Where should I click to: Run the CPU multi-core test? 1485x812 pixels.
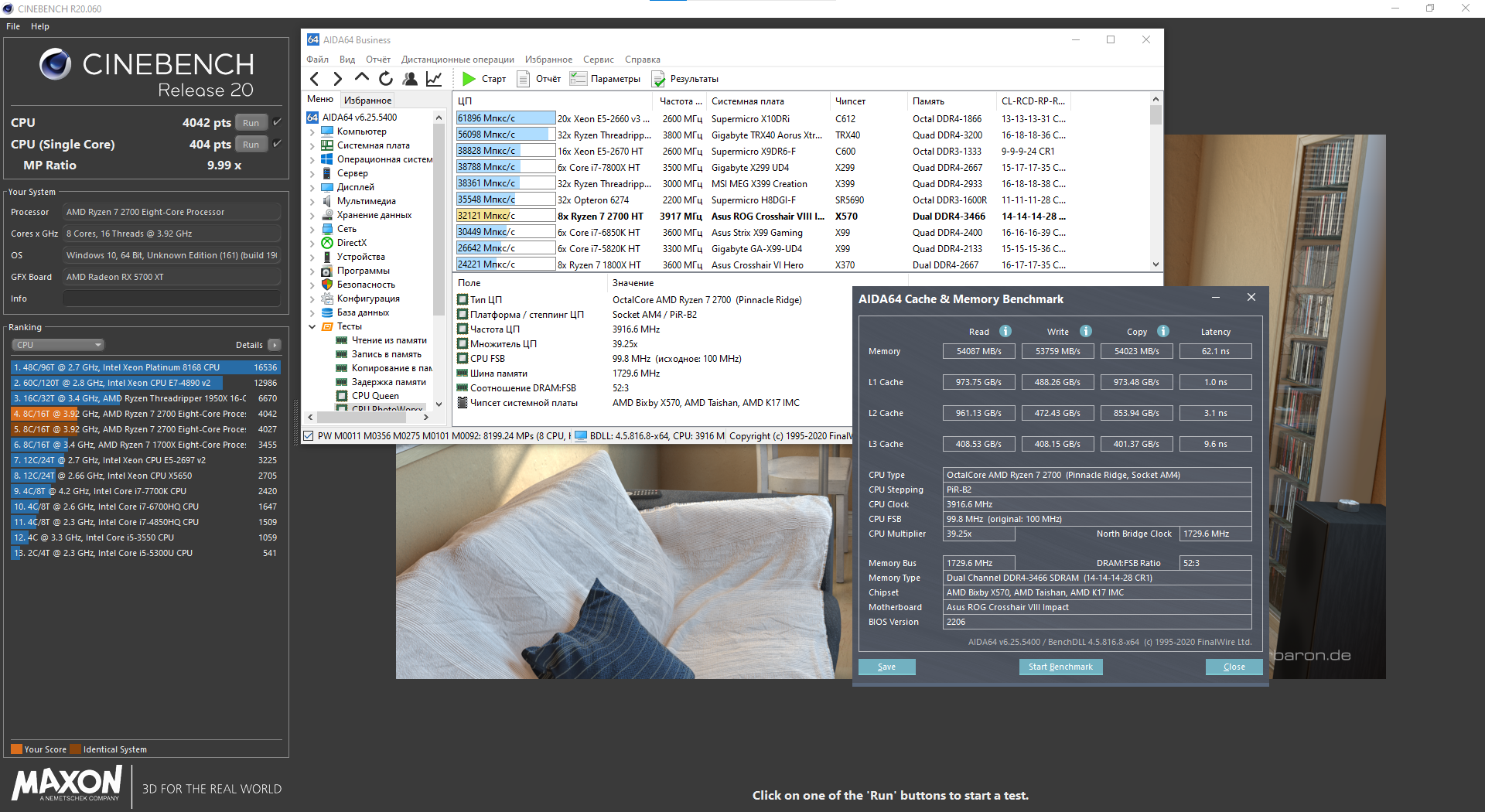251,122
